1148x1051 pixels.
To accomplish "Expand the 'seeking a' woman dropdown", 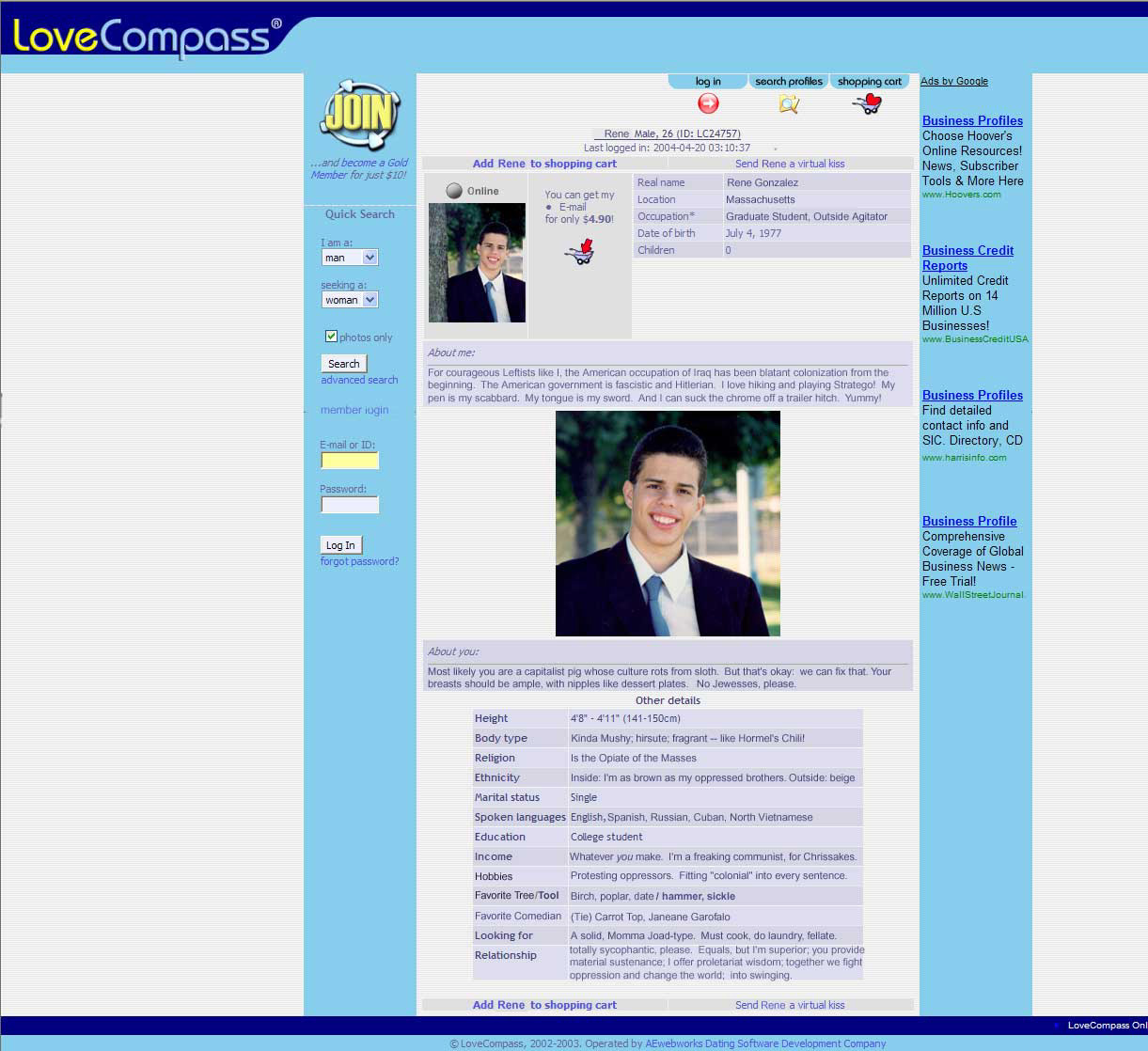I will click(349, 300).
